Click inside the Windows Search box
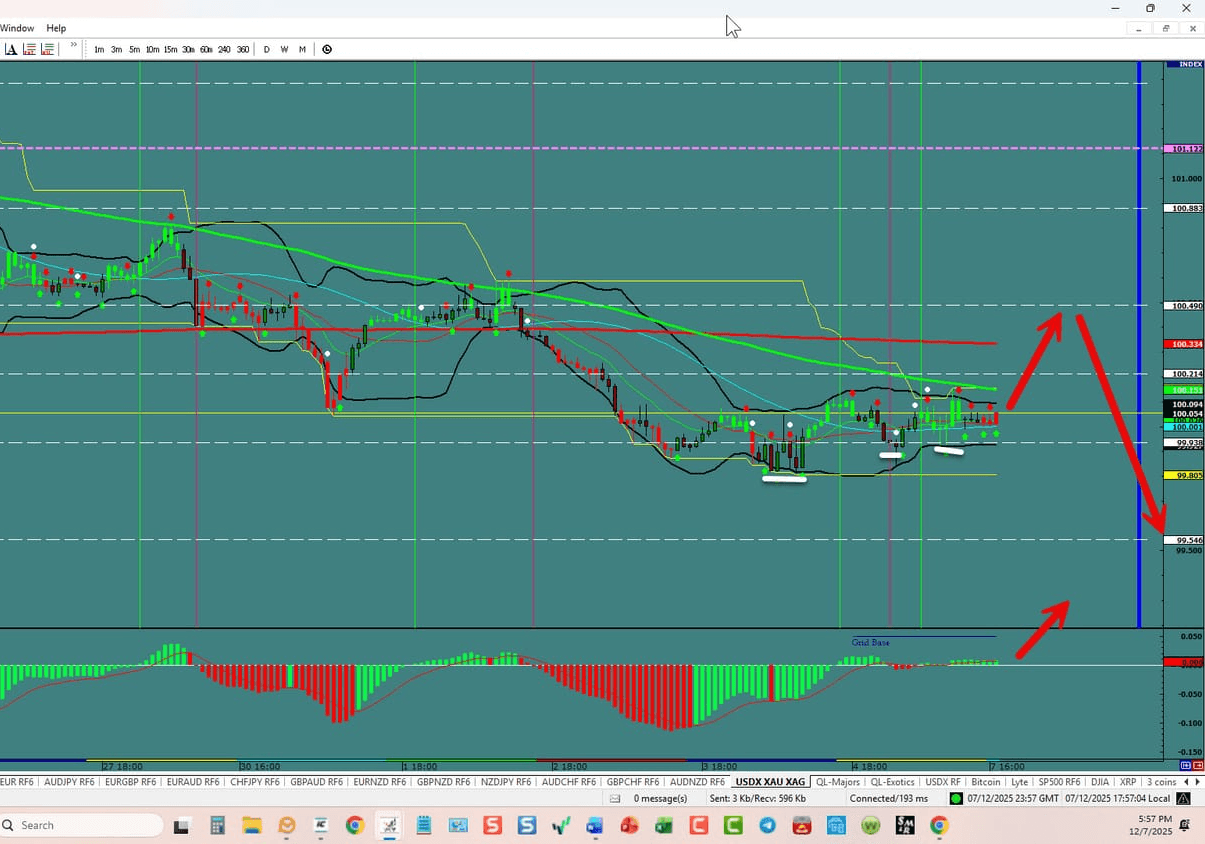Image resolution: width=1205 pixels, height=844 pixels. [80, 825]
